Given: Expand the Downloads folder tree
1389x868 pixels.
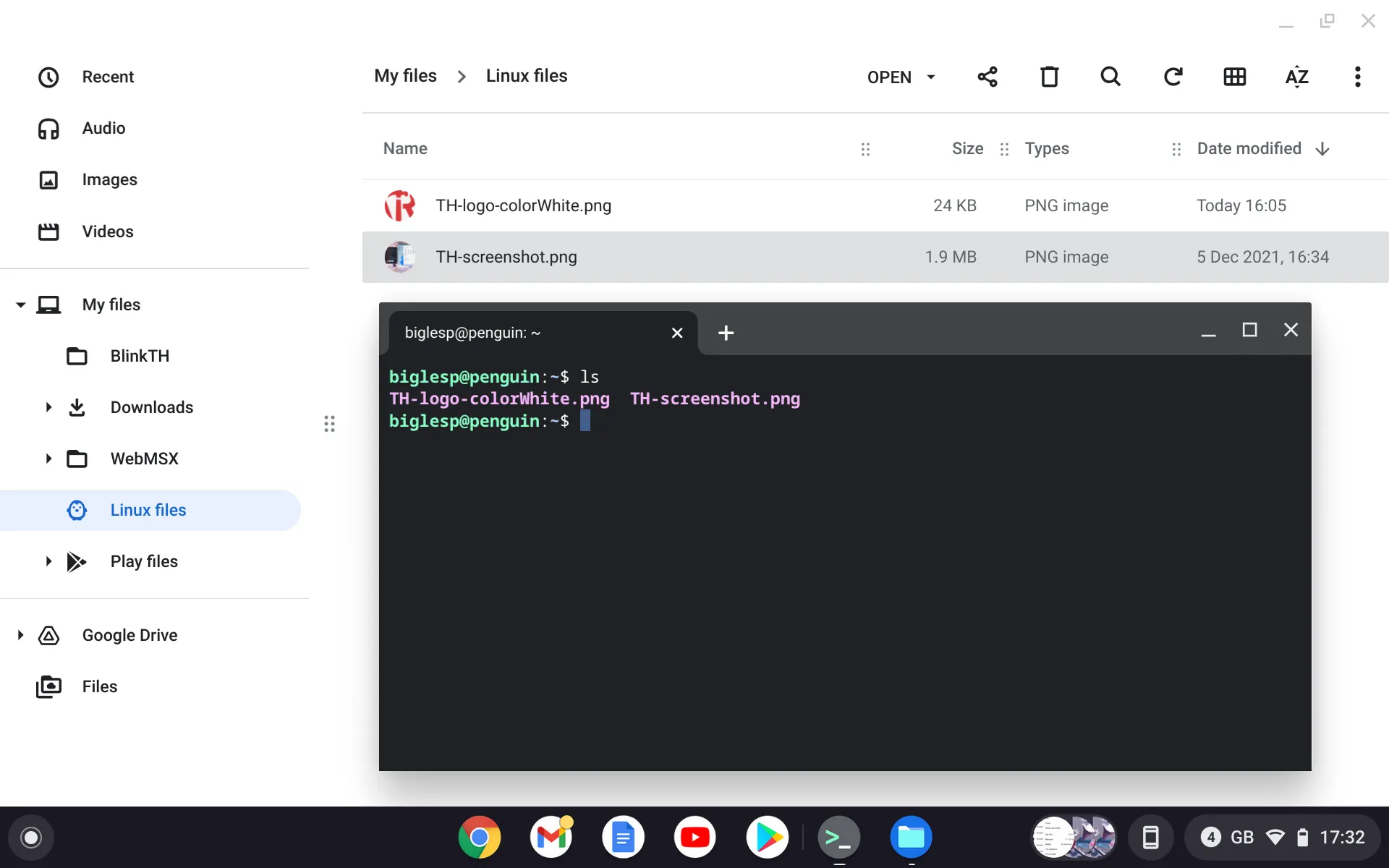Looking at the screenshot, I should [48, 407].
